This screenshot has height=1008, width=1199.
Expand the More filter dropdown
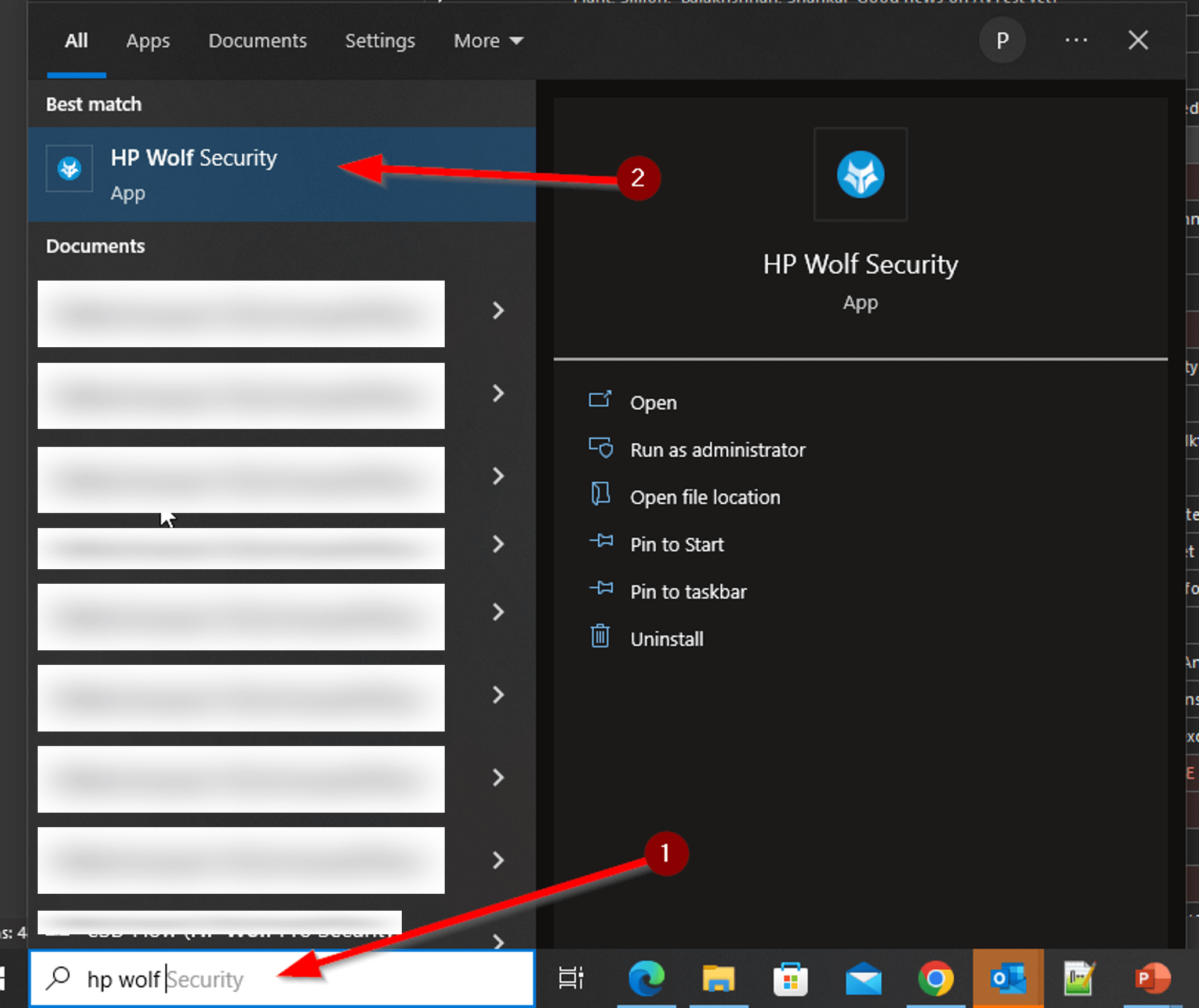tap(488, 41)
